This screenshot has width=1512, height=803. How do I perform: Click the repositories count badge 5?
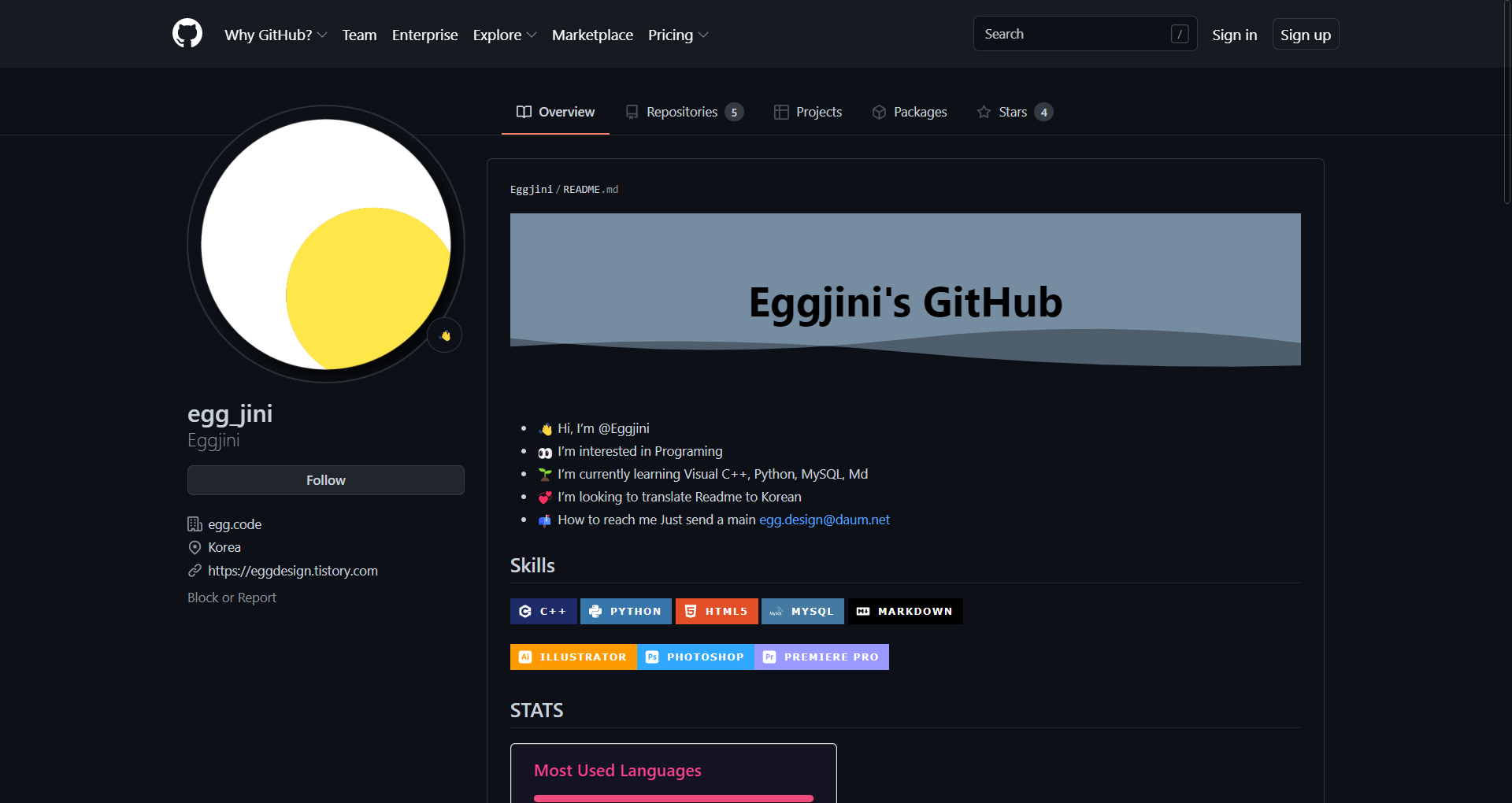coord(734,112)
